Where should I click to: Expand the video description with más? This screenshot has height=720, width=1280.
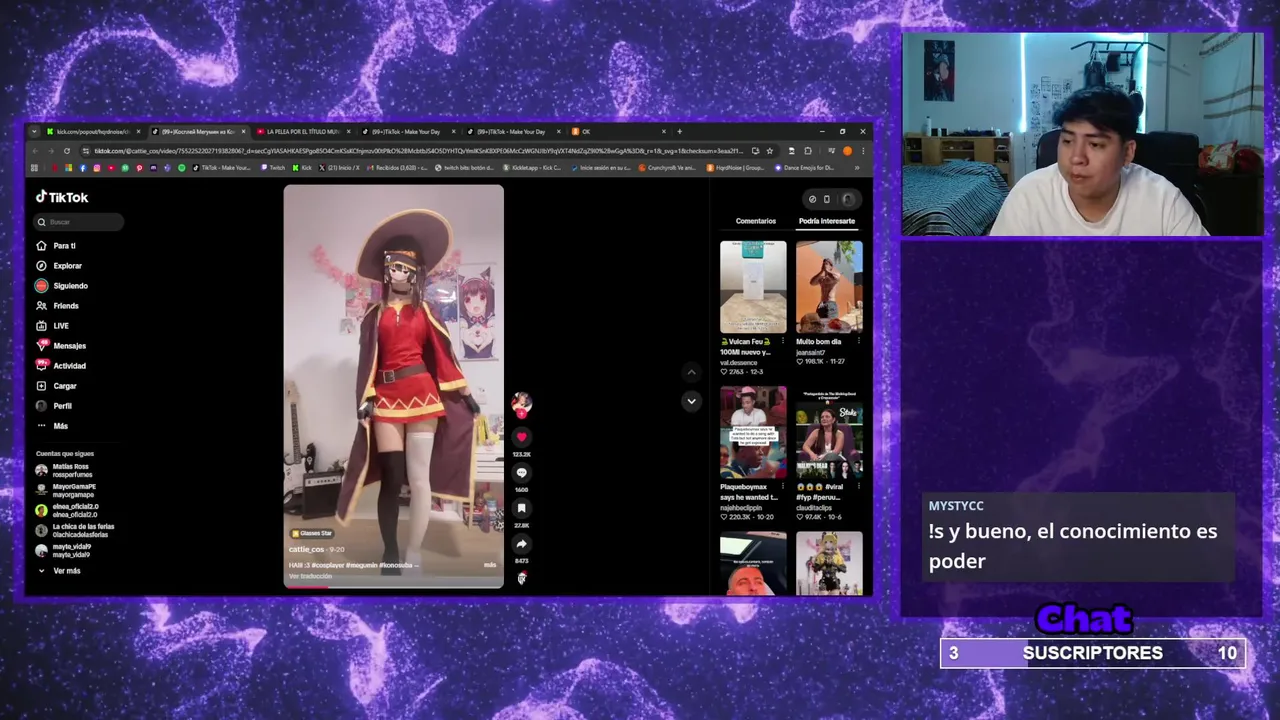[x=490, y=565]
